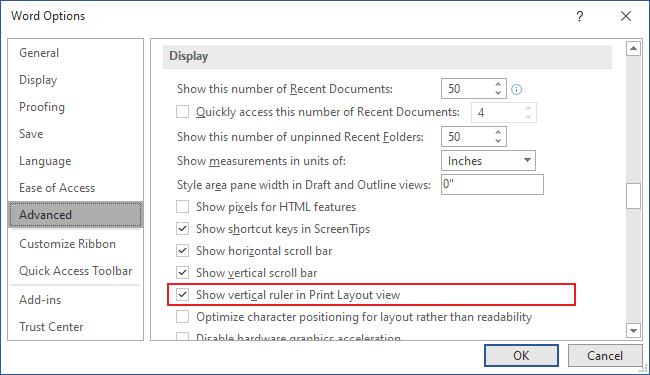Close the Word Options dialog

point(626,16)
